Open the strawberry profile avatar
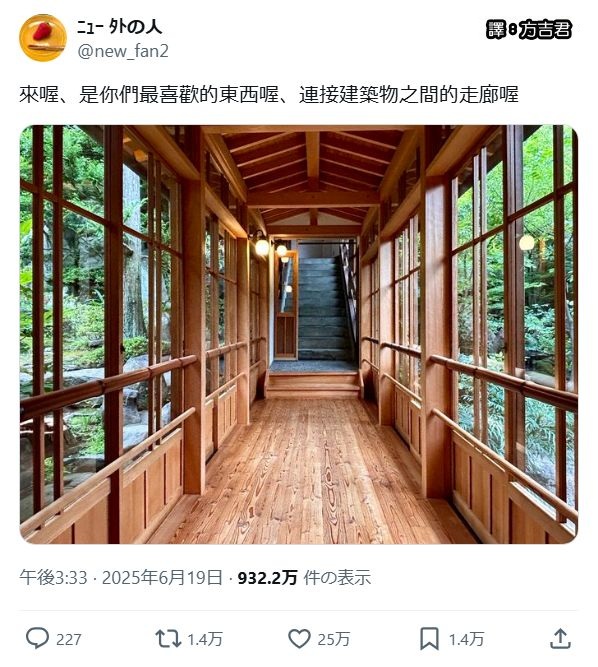The image size is (598, 667). pos(43,38)
